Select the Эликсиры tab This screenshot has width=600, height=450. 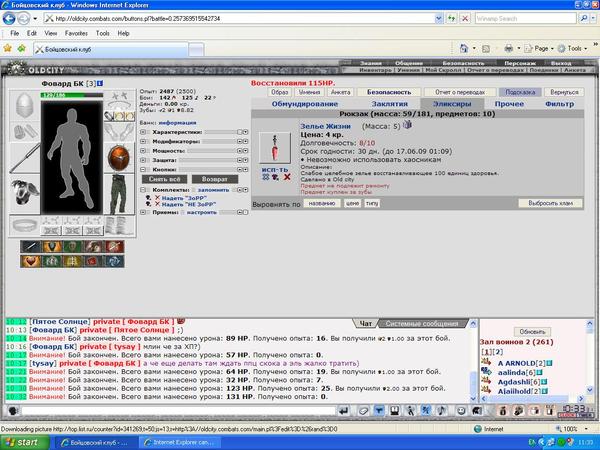coord(452,104)
